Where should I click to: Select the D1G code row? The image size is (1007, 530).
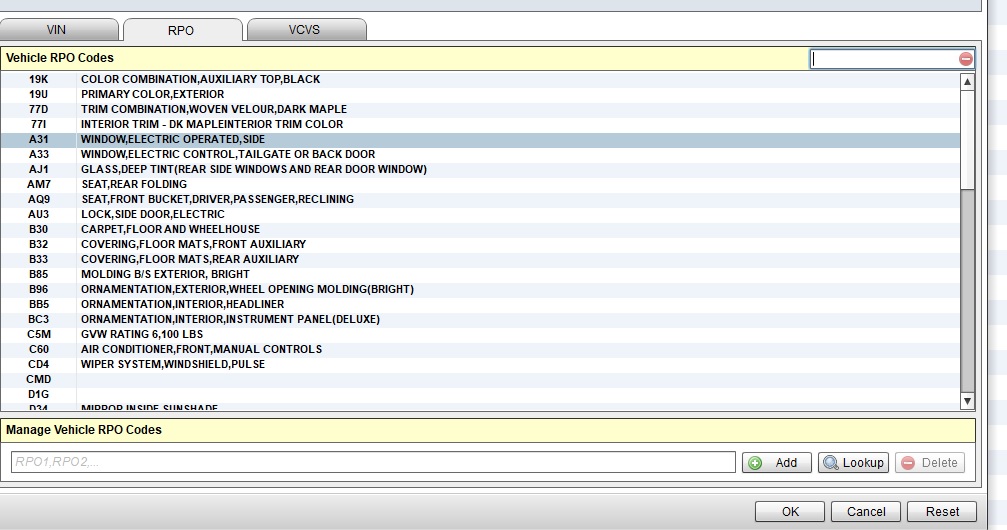[x=480, y=394]
